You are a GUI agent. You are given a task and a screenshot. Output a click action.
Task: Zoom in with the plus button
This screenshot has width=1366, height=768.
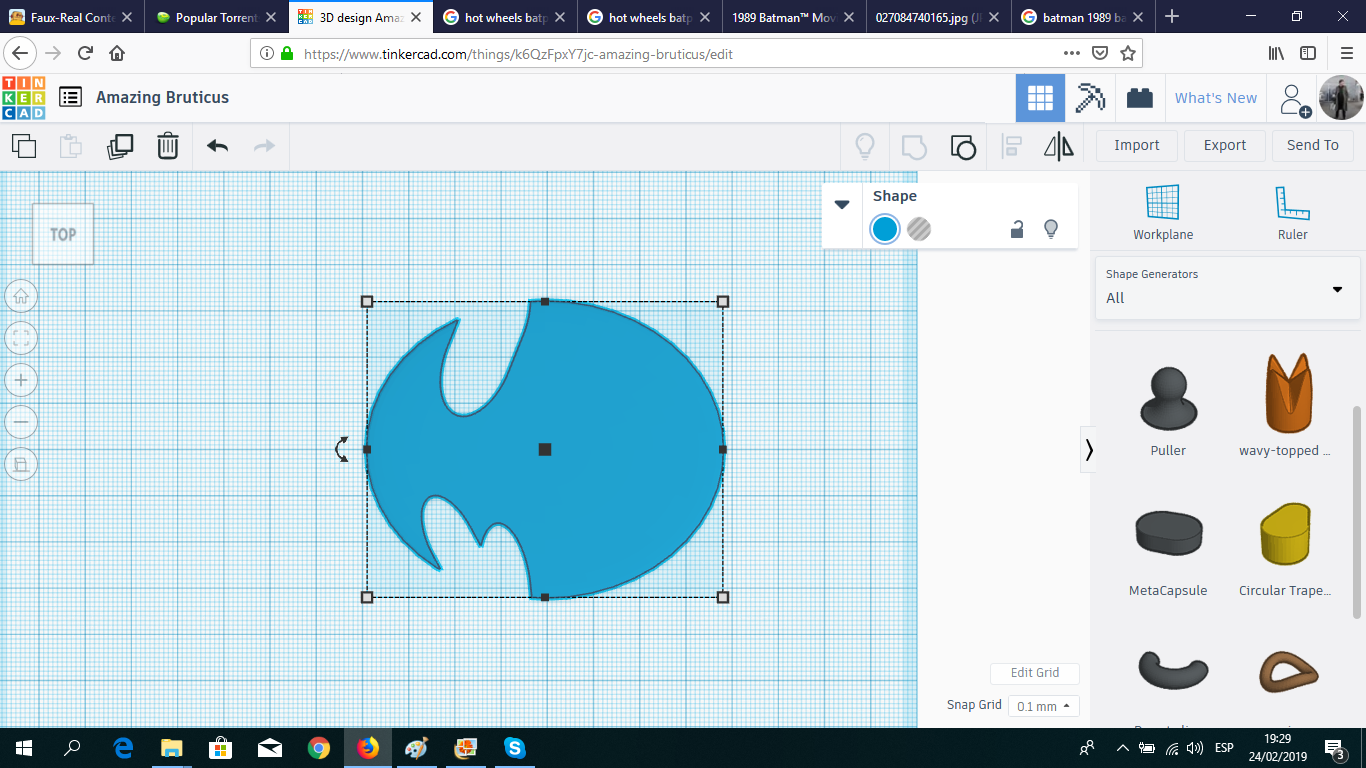click(x=21, y=380)
